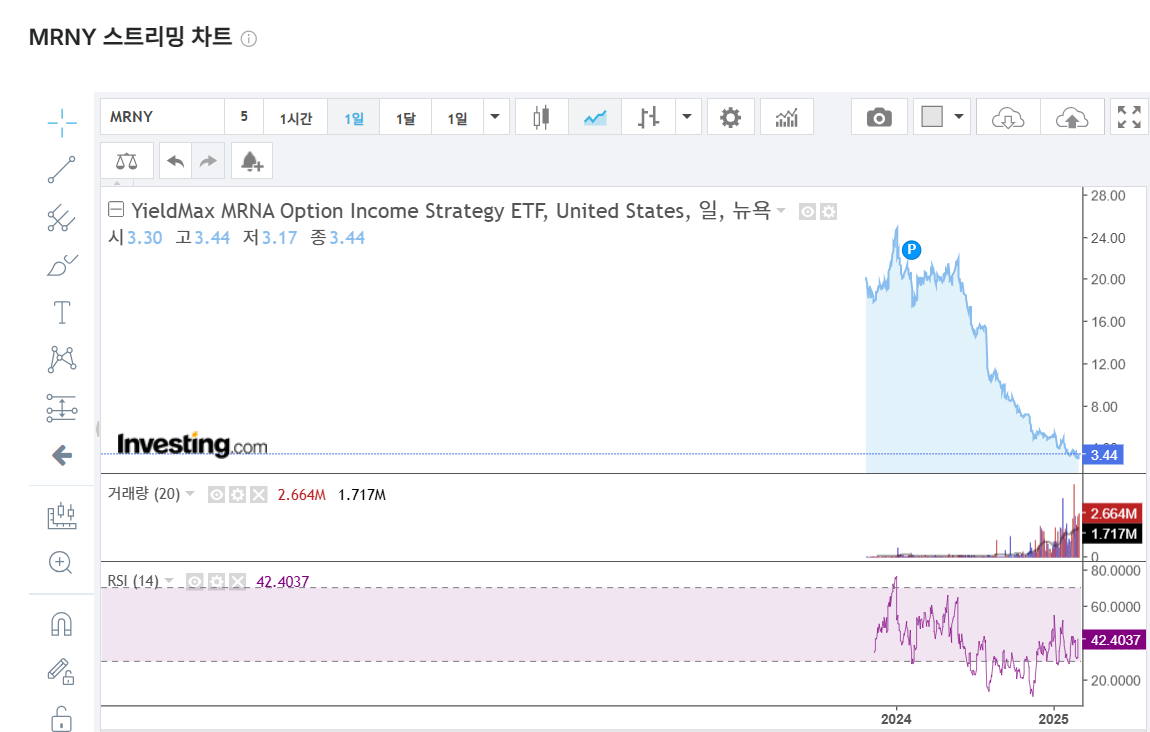Click the MRNY symbol input field
This screenshot has height=732, width=1150.
point(162,117)
